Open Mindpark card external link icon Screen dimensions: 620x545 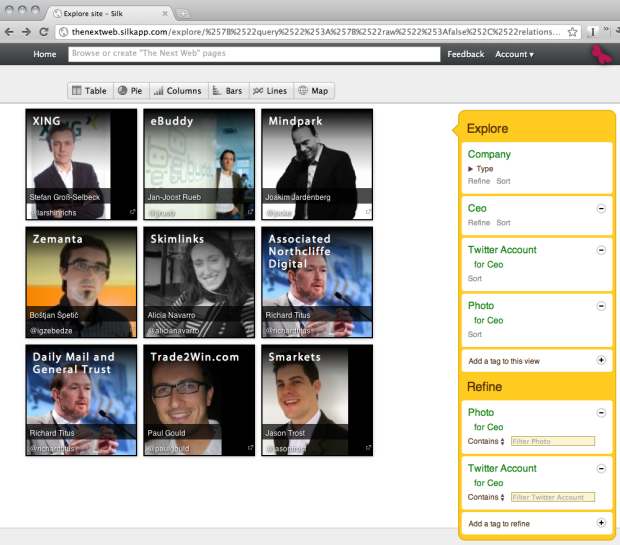tap(368, 212)
